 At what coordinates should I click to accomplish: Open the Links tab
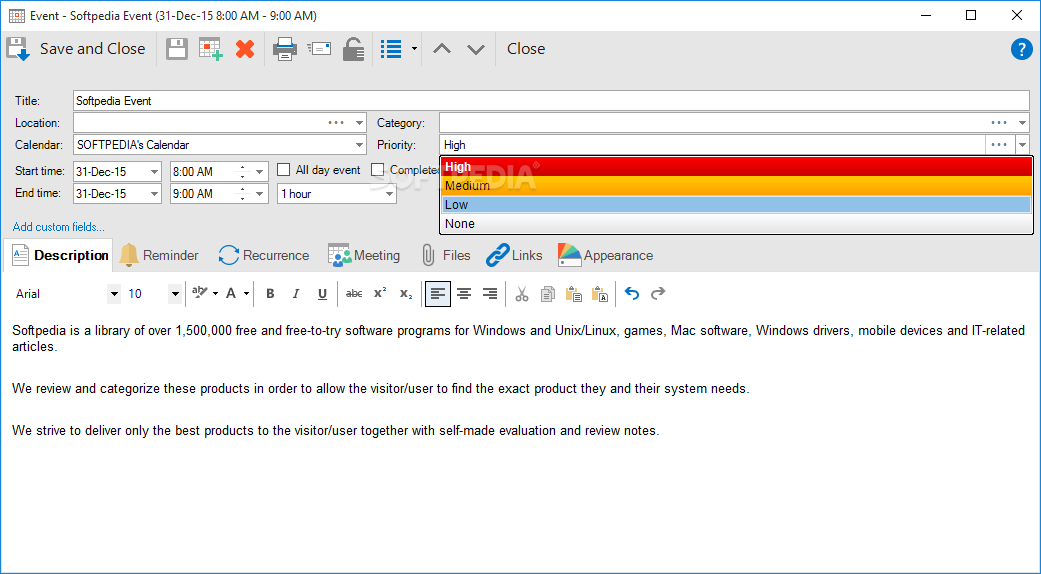tap(514, 255)
